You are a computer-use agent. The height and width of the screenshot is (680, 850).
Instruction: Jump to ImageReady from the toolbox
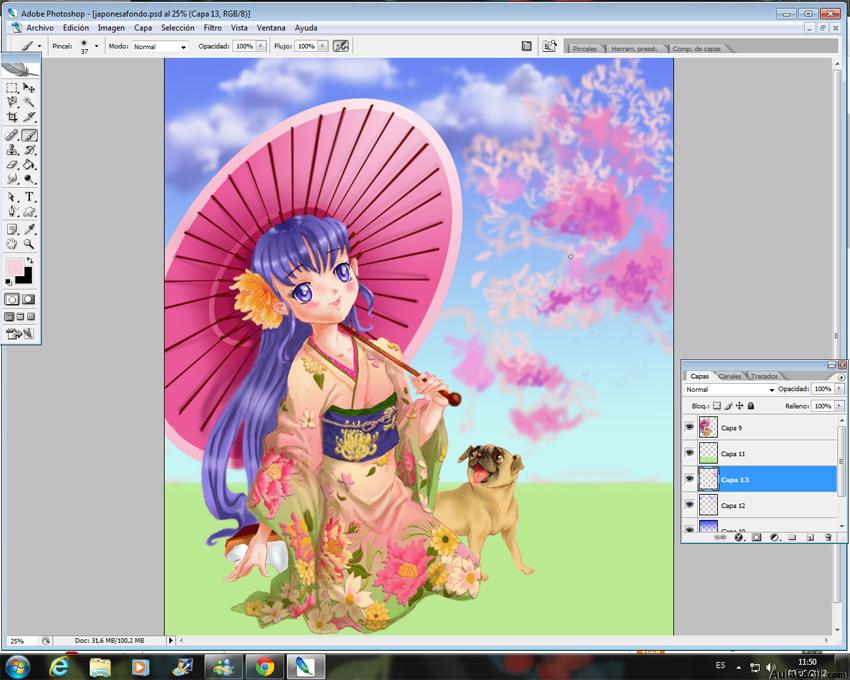20,334
